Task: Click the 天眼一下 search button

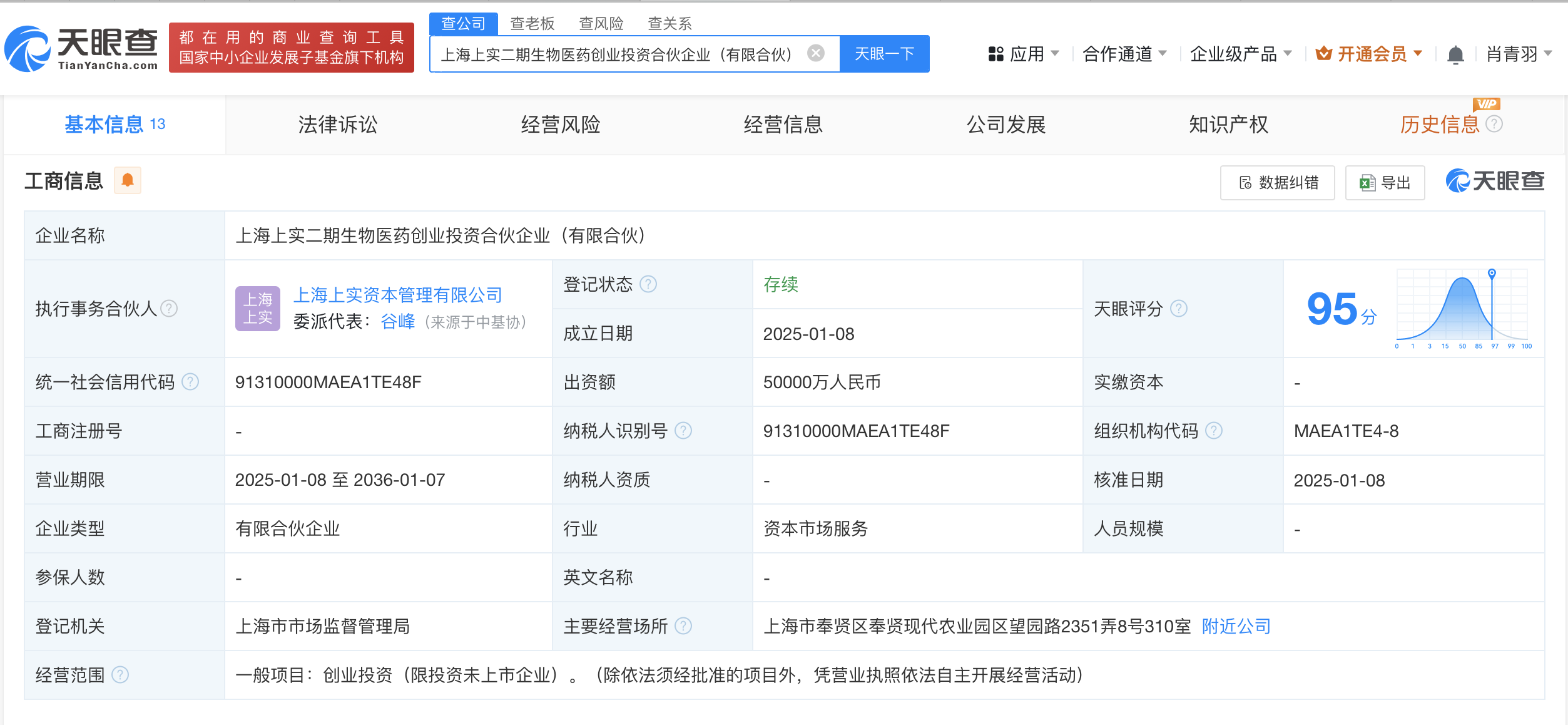Action: pyautogui.click(x=884, y=54)
